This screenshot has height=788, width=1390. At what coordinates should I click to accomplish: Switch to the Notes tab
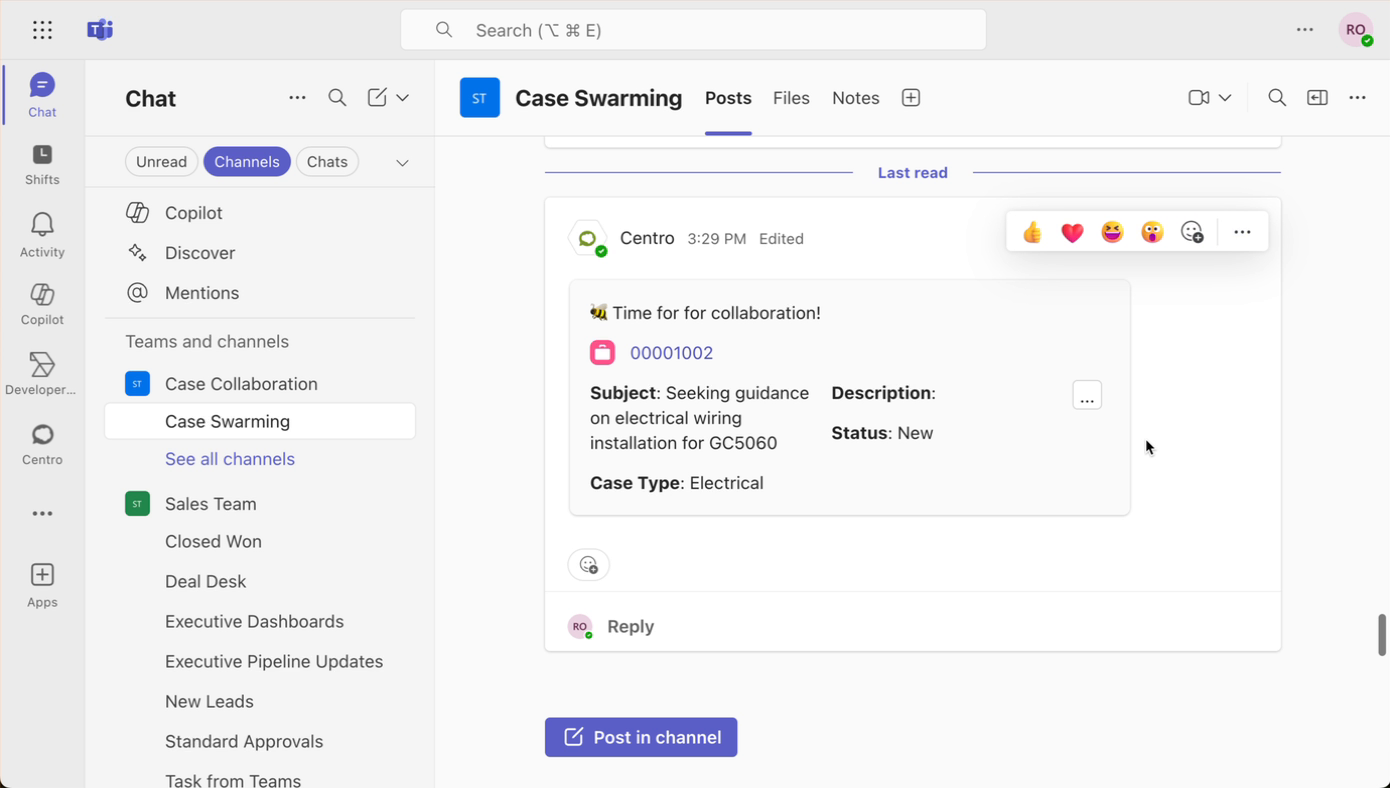(856, 98)
